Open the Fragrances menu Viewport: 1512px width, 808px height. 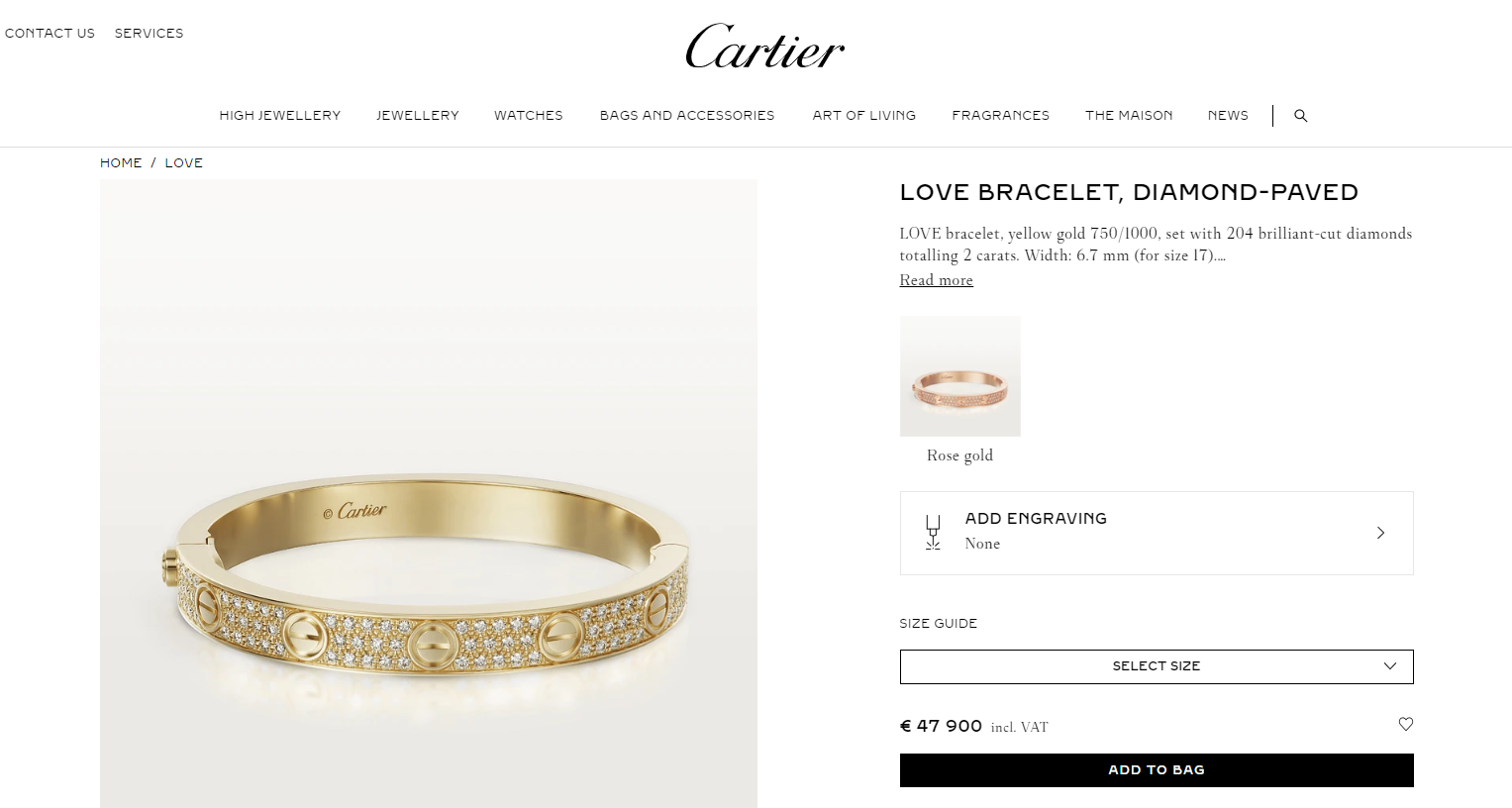point(1000,116)
